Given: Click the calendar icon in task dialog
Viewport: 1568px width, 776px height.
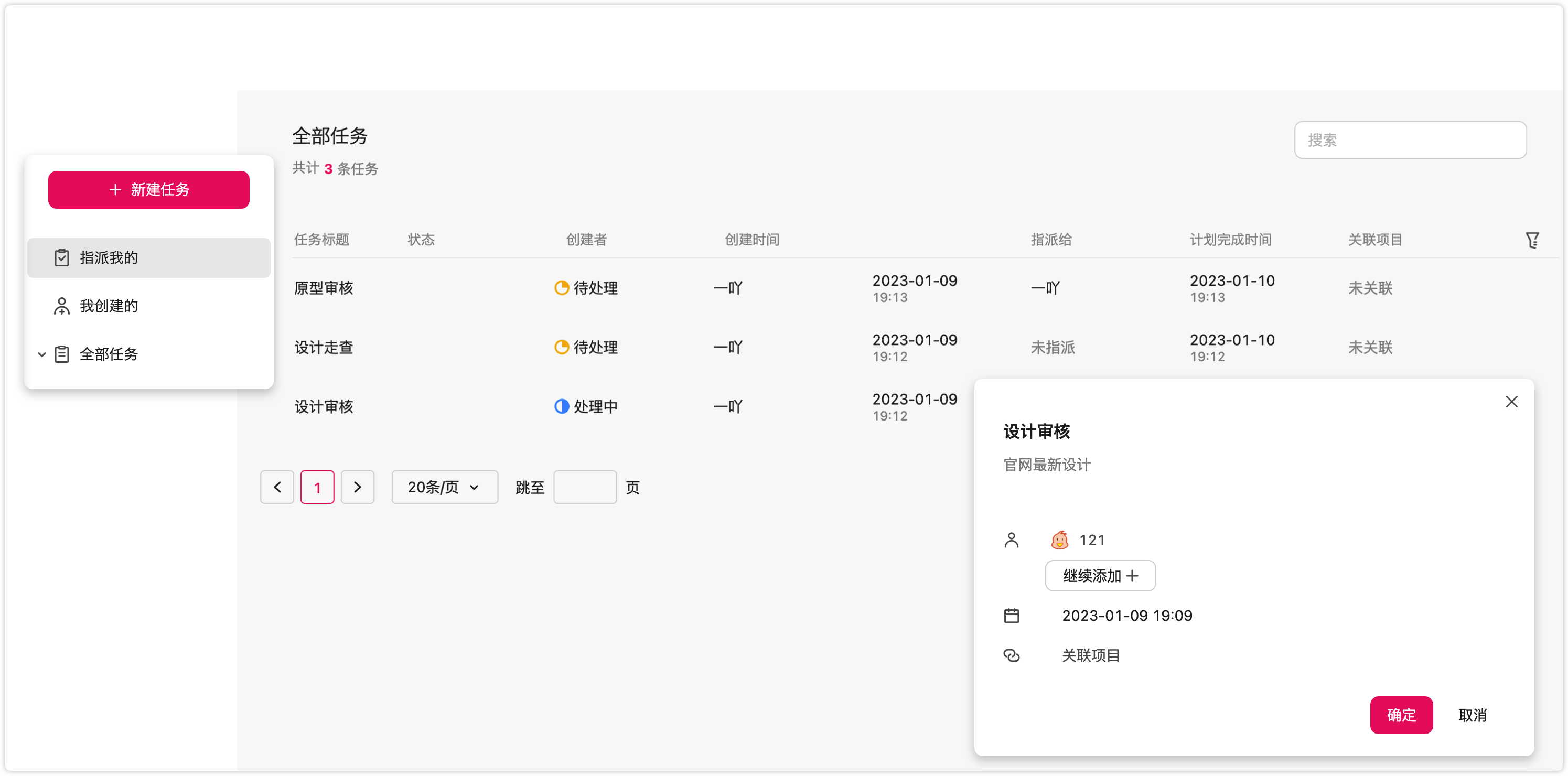Looking at the screenshot, I should point(1011,616).
